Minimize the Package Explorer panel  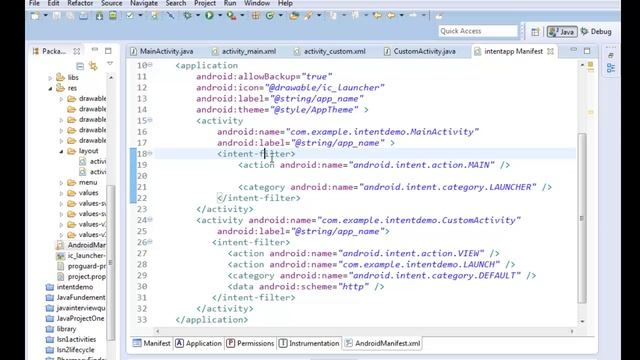point(95,50)
